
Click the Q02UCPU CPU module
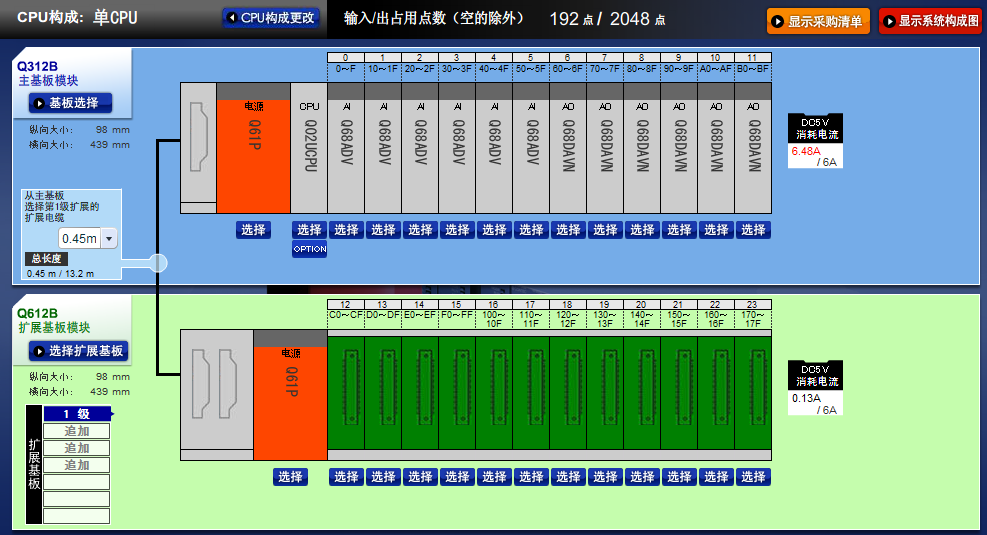pyautogui.click(x=309, y=148)
